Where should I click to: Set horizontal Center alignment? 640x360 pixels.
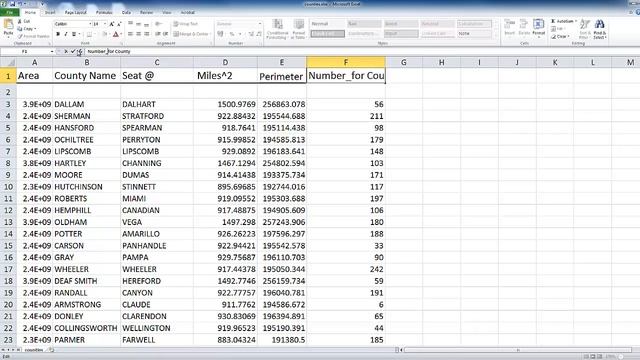tap(138, 34)
